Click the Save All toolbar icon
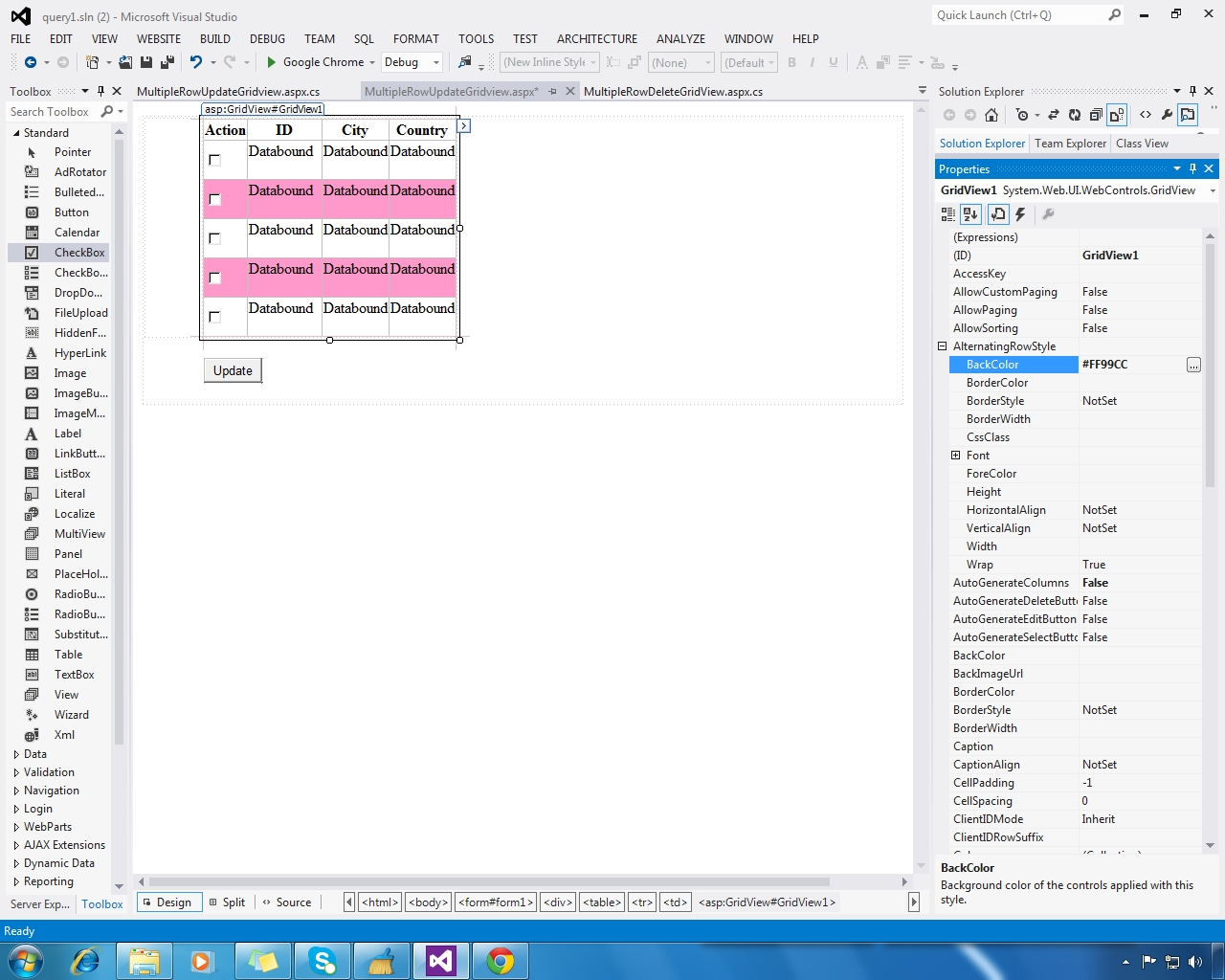Screen dimensions: 1225x980 (x=166, y=61)
